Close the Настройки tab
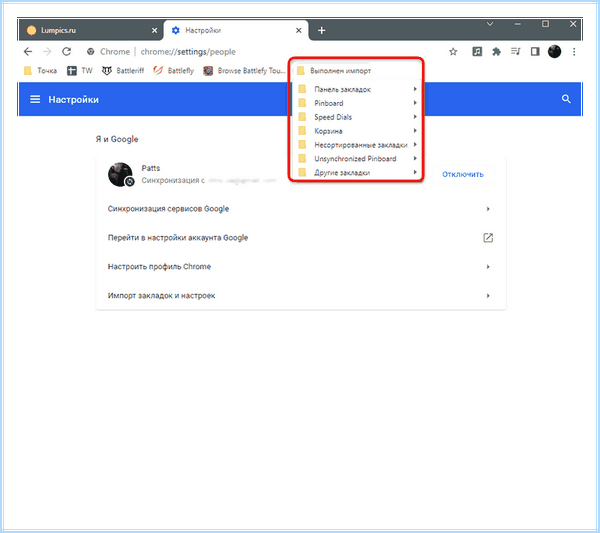600x533 pixels. (298, 30)
